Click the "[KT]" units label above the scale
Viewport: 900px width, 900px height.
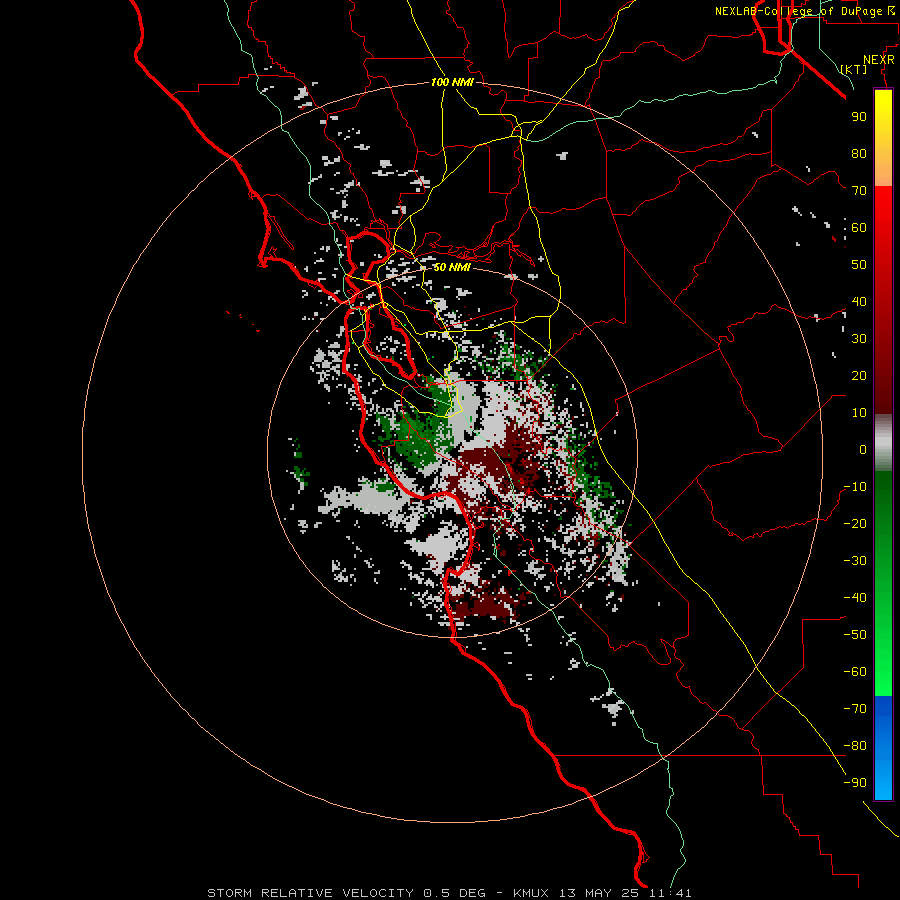click(854, 69)
